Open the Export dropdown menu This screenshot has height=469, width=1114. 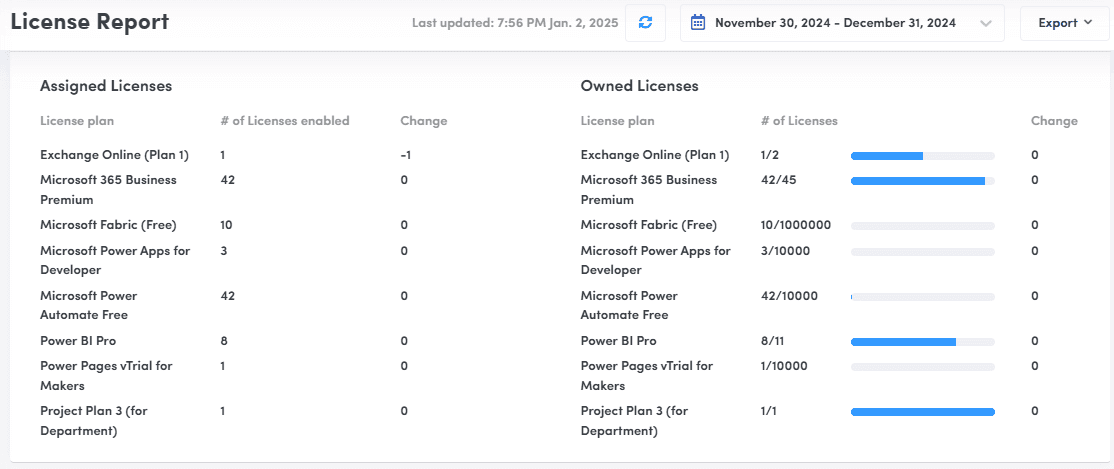(1064, 23)
